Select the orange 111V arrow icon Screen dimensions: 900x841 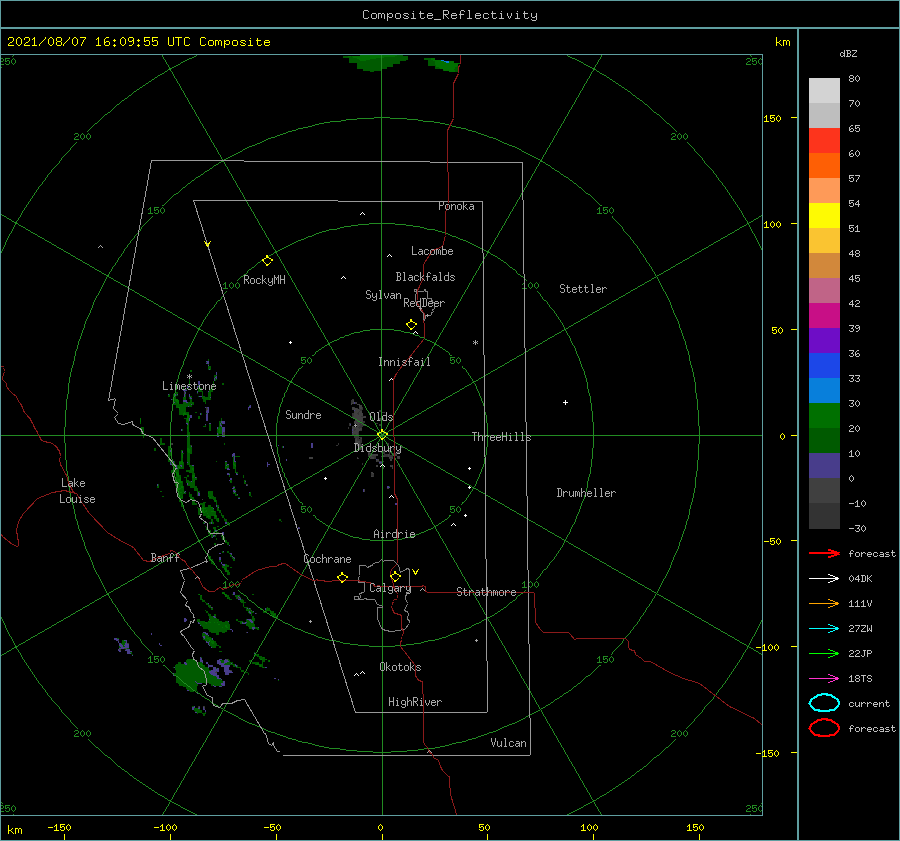tap(824, 603)
